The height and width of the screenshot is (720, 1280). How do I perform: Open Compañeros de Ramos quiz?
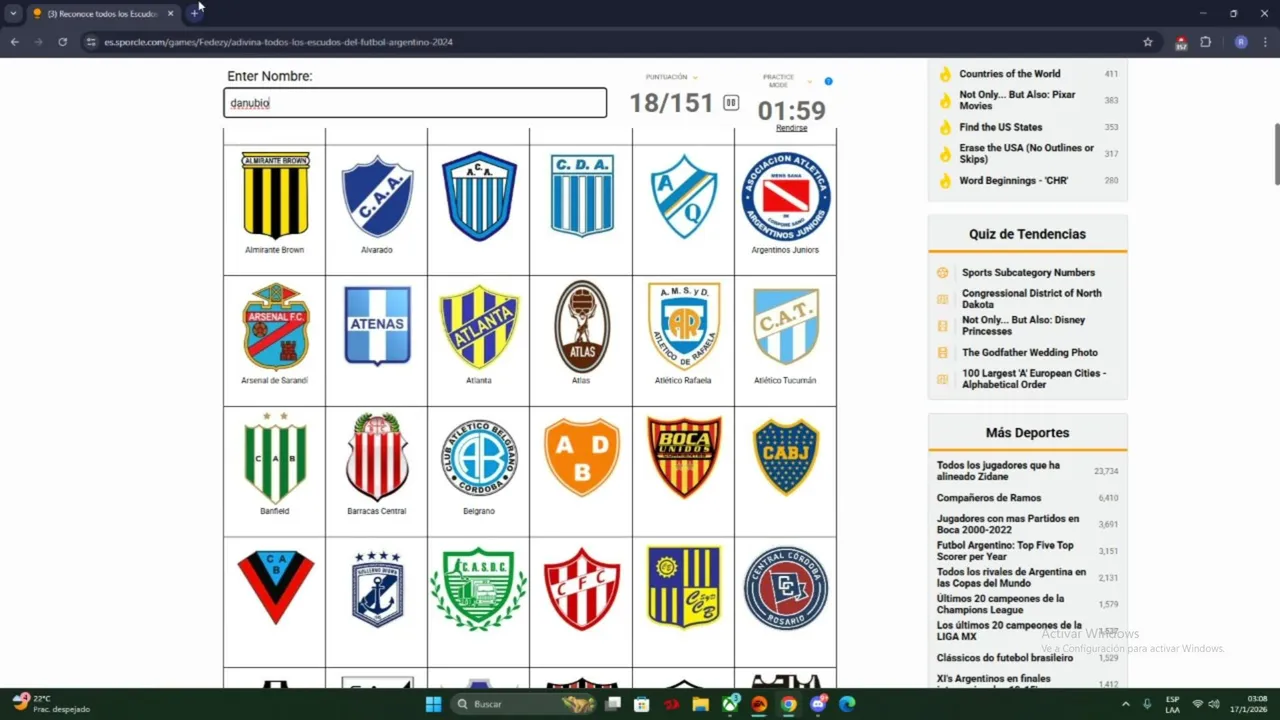tap(989, 498)
